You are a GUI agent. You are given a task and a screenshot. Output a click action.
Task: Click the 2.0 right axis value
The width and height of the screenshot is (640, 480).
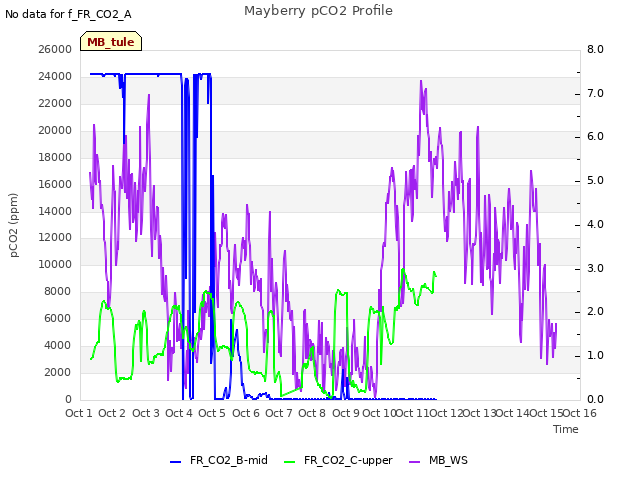tap(596, 312)
